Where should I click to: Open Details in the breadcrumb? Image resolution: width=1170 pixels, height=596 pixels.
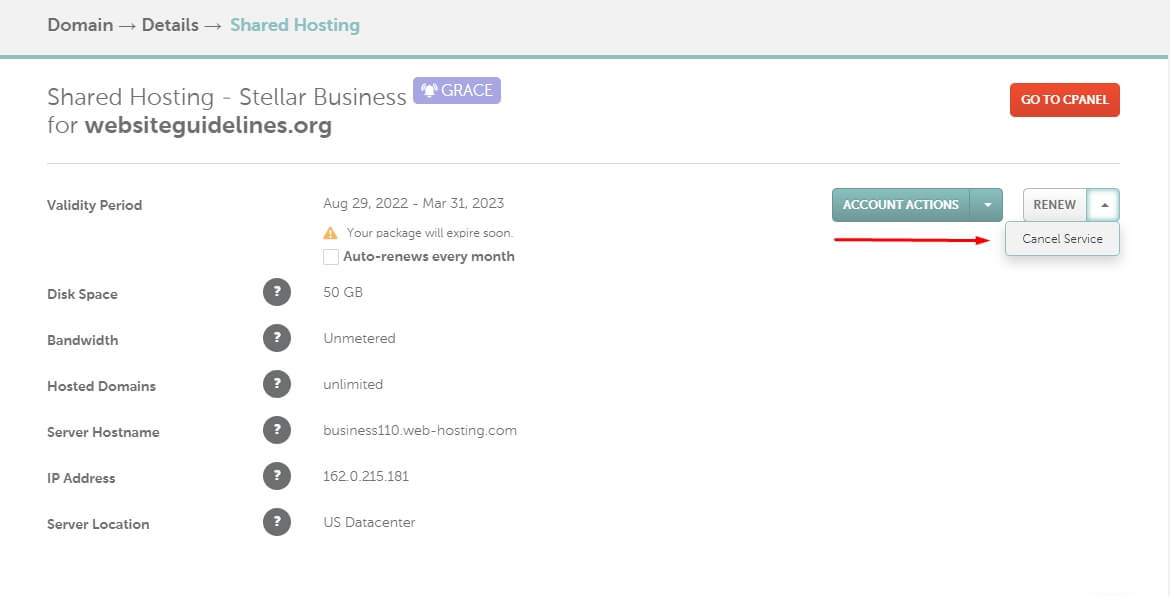[170, 25]
